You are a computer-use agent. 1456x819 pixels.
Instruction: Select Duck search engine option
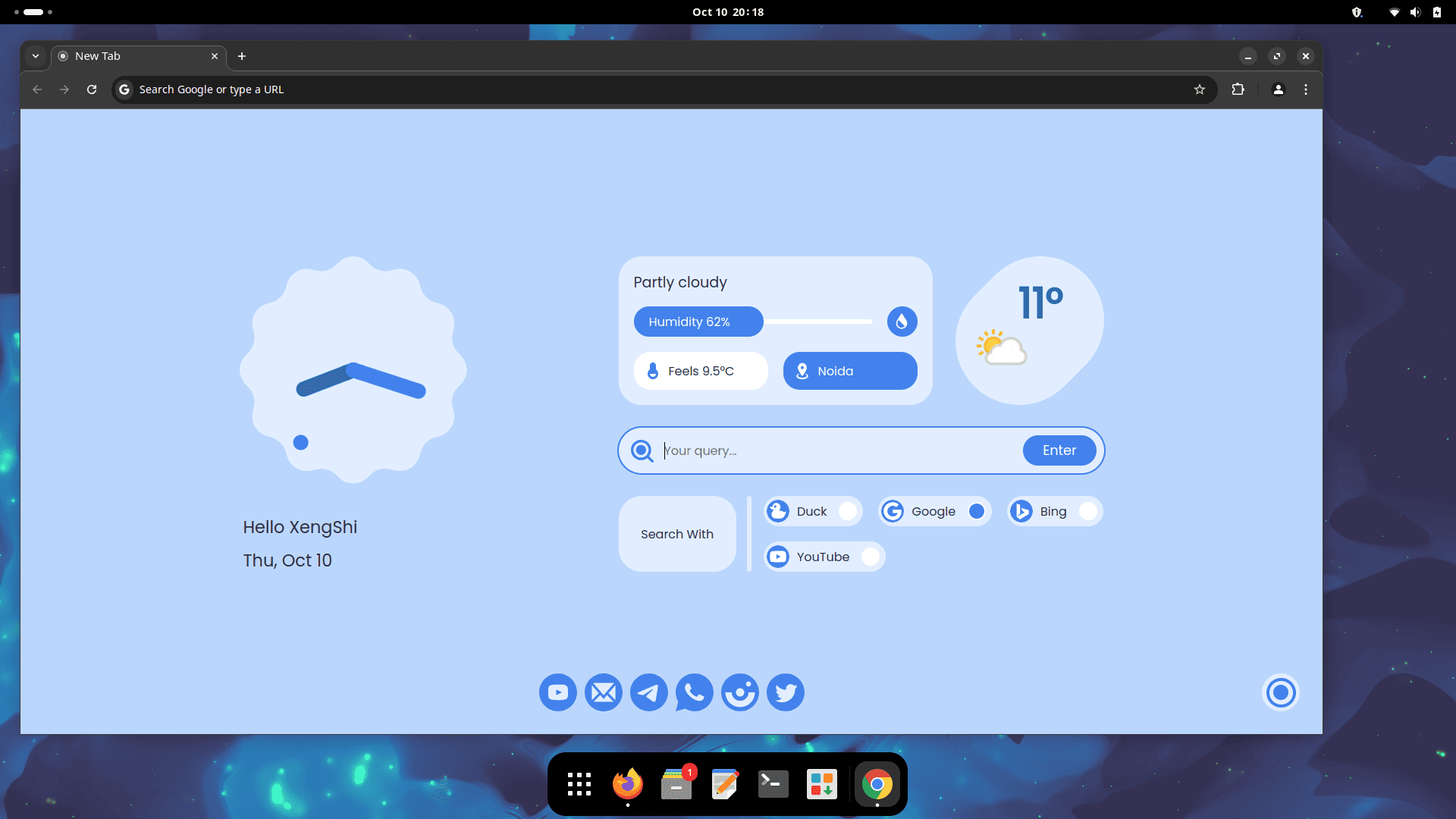coord(848,511)
